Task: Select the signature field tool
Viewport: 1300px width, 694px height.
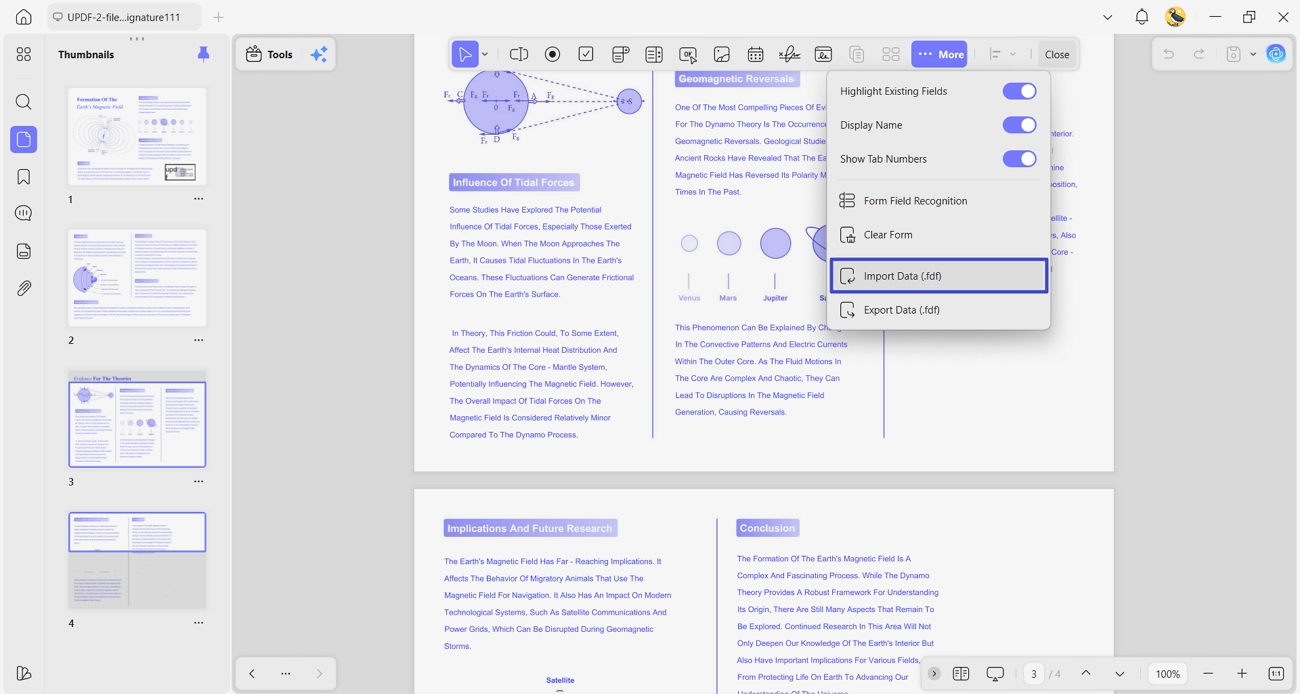Action: [x=789, y=54]
